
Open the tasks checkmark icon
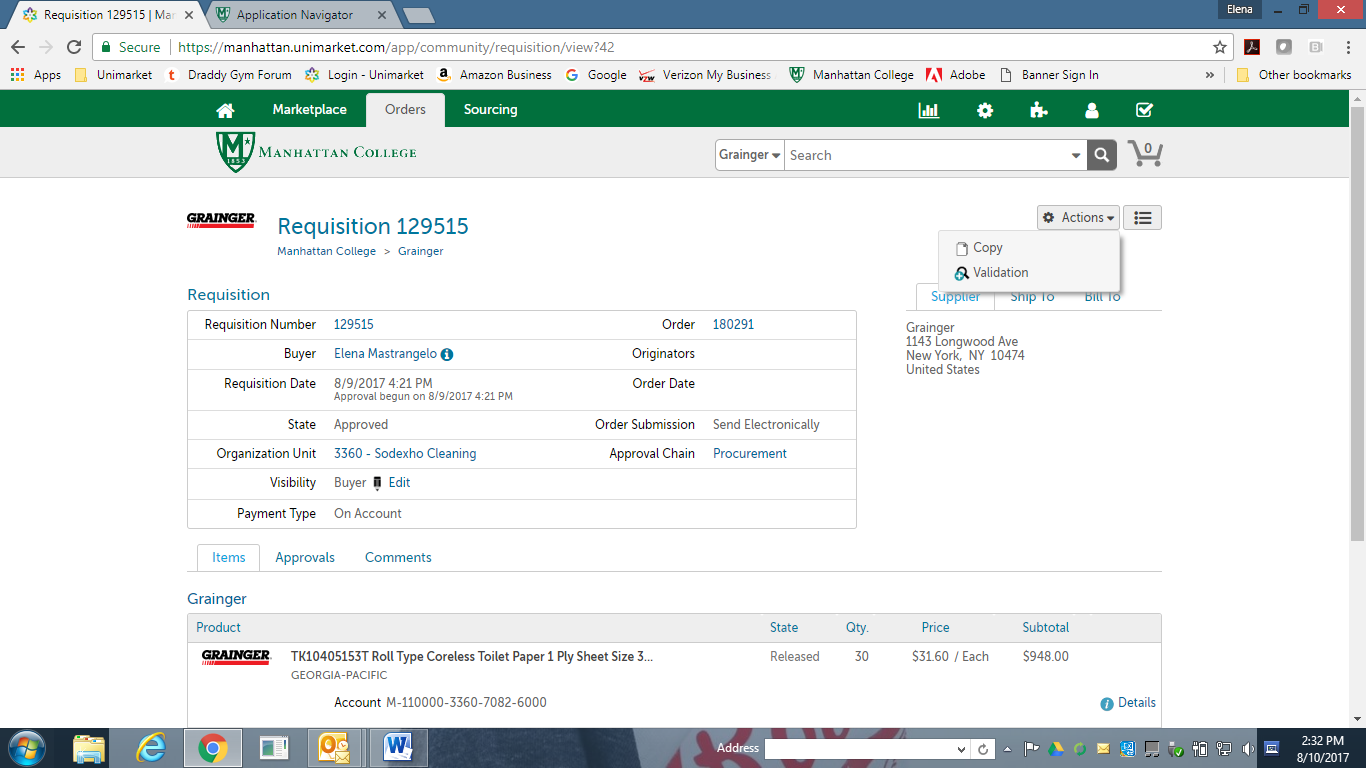point(1145,110)
